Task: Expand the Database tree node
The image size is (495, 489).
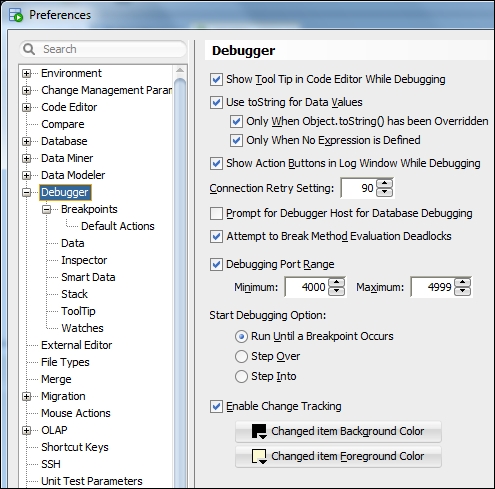Action: [x=26, y=141]
